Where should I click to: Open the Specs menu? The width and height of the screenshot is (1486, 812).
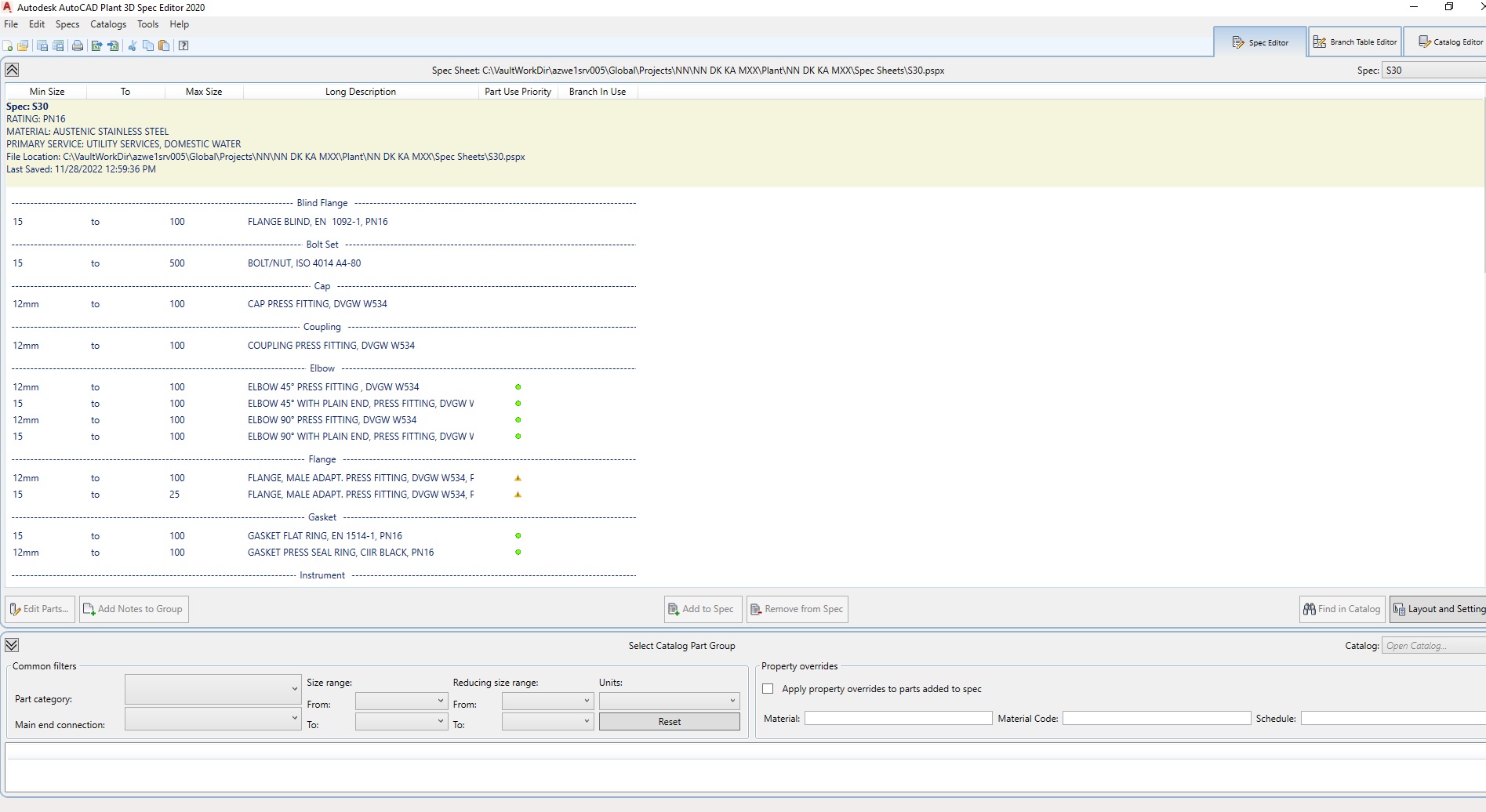(67, 24)
